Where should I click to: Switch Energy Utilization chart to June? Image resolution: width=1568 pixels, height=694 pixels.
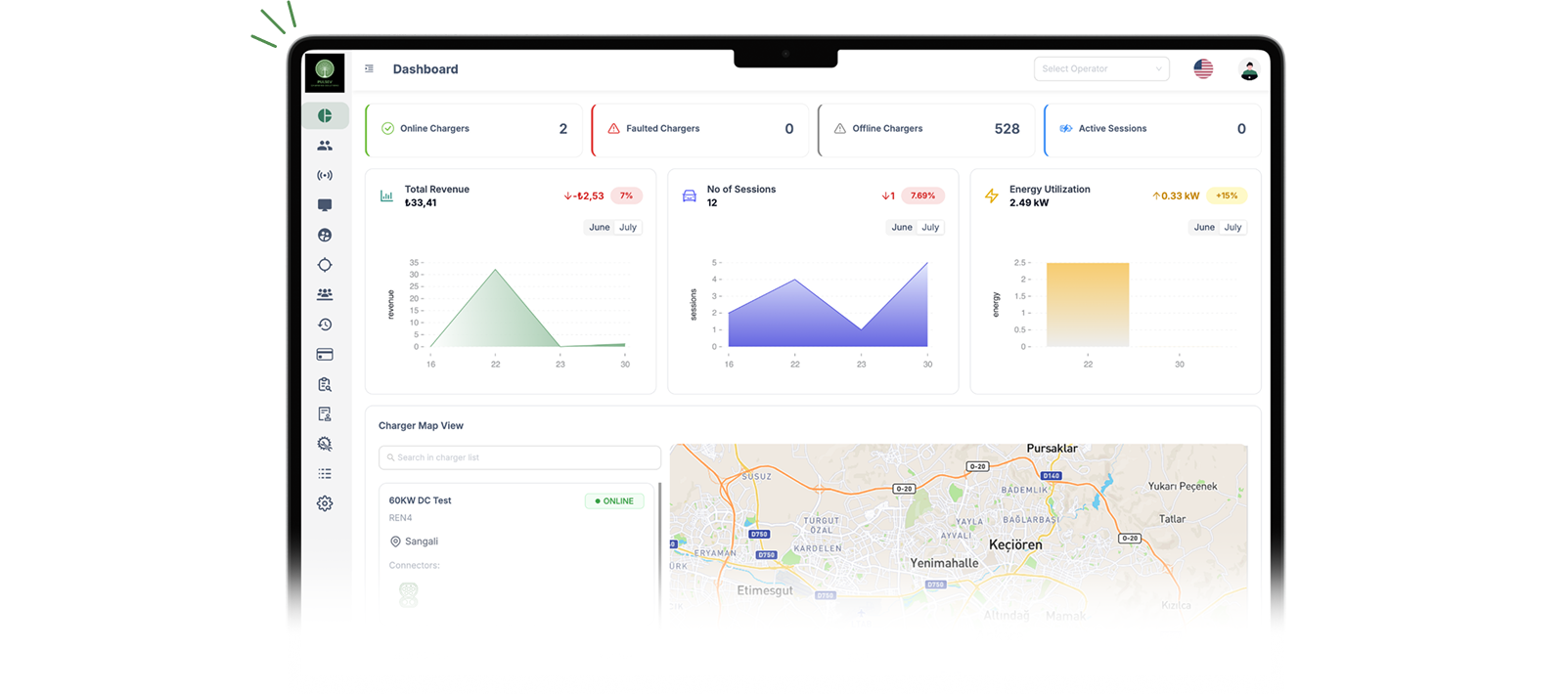coord(1203,227)
